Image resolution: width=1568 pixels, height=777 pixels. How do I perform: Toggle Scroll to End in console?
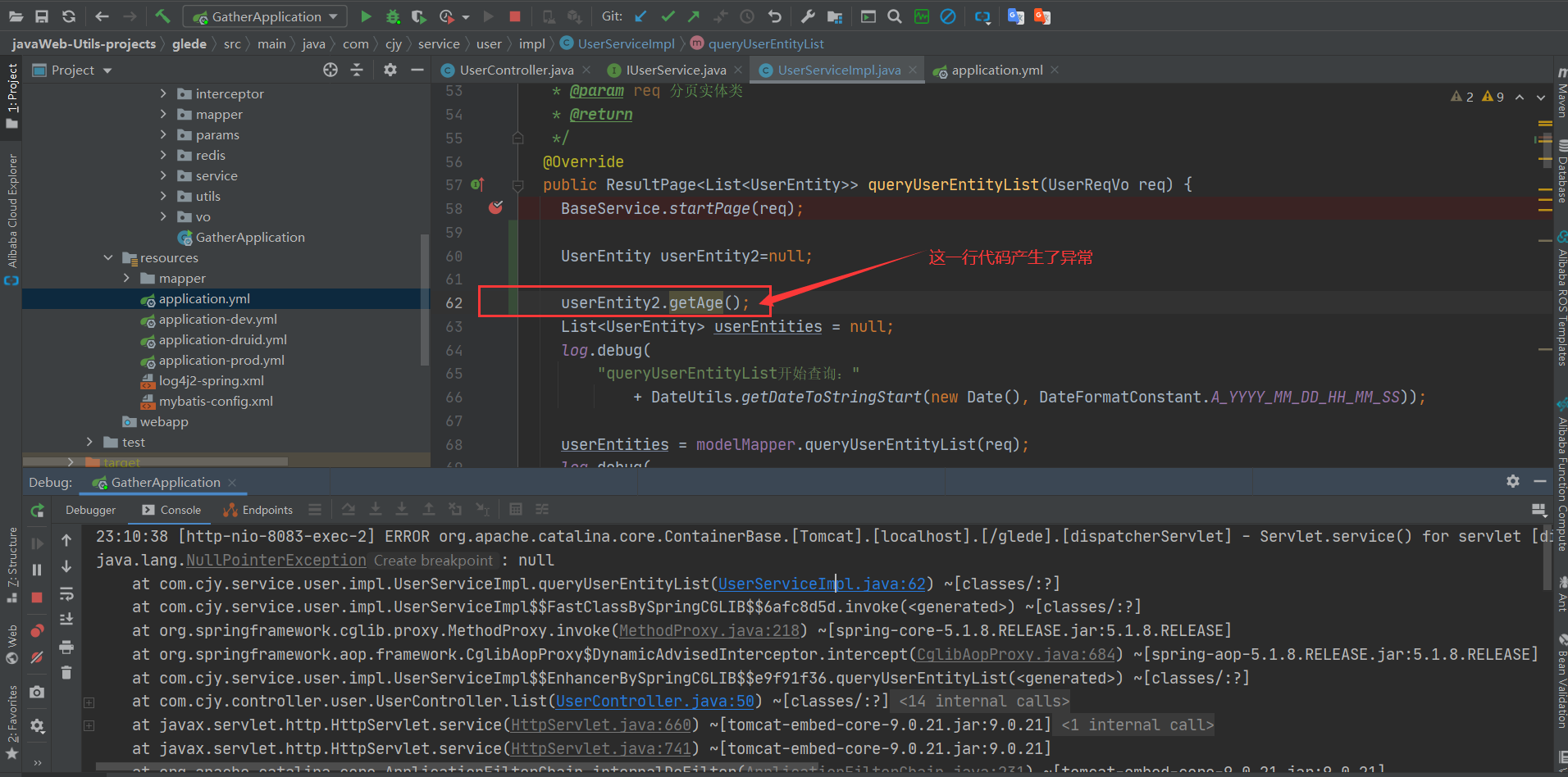pos(66,619)
